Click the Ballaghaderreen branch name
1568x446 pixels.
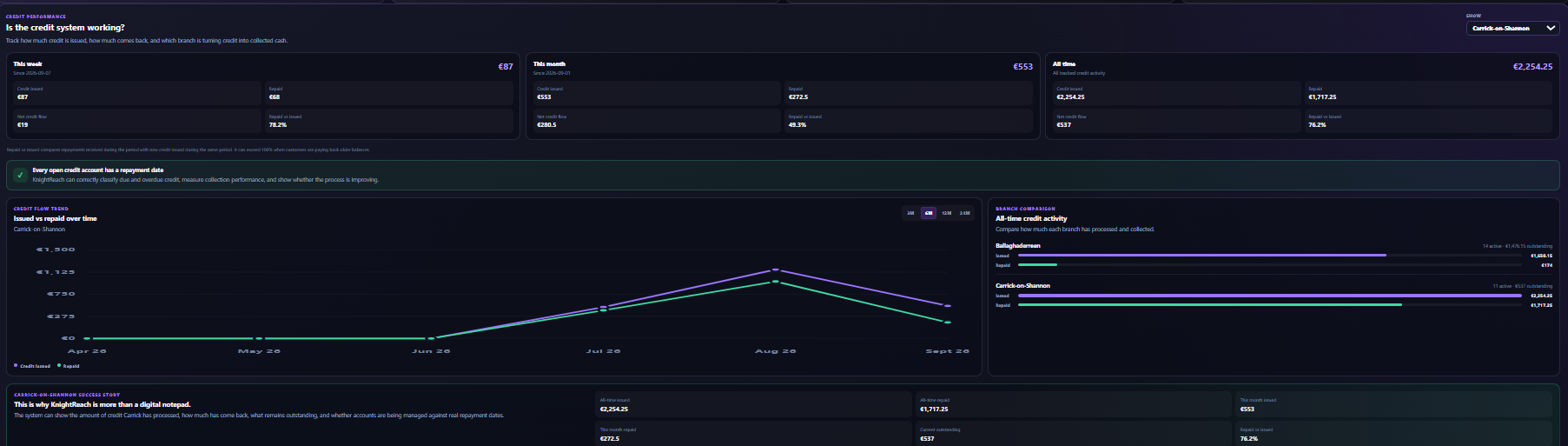[x=1017, y=246]
